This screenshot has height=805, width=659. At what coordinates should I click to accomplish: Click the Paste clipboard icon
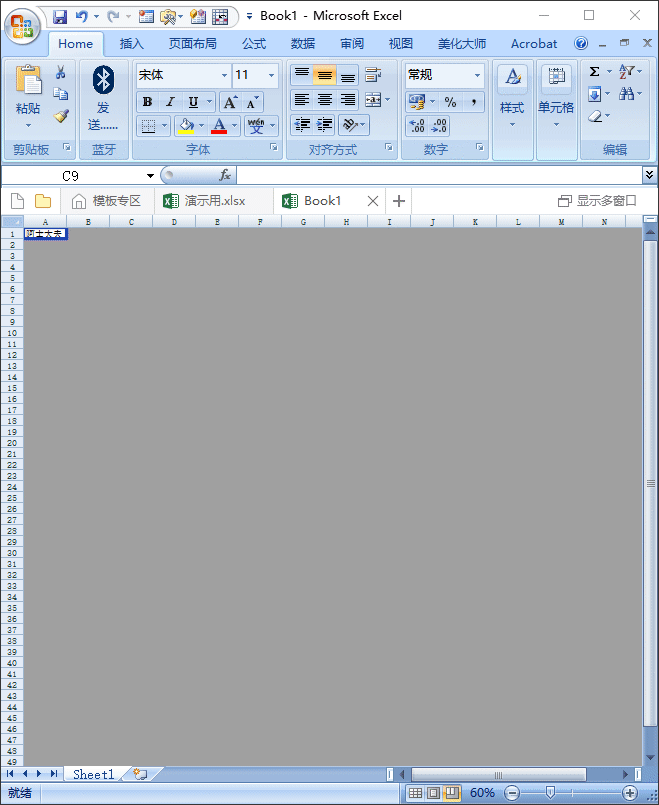pyautogui.click(x=28, y=80)
